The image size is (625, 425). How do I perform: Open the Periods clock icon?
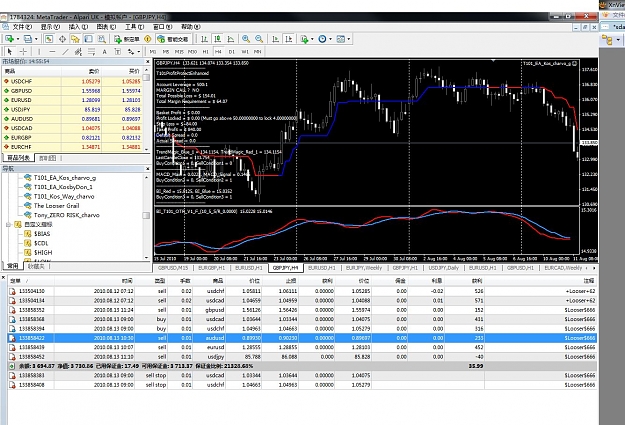point(322,39)
